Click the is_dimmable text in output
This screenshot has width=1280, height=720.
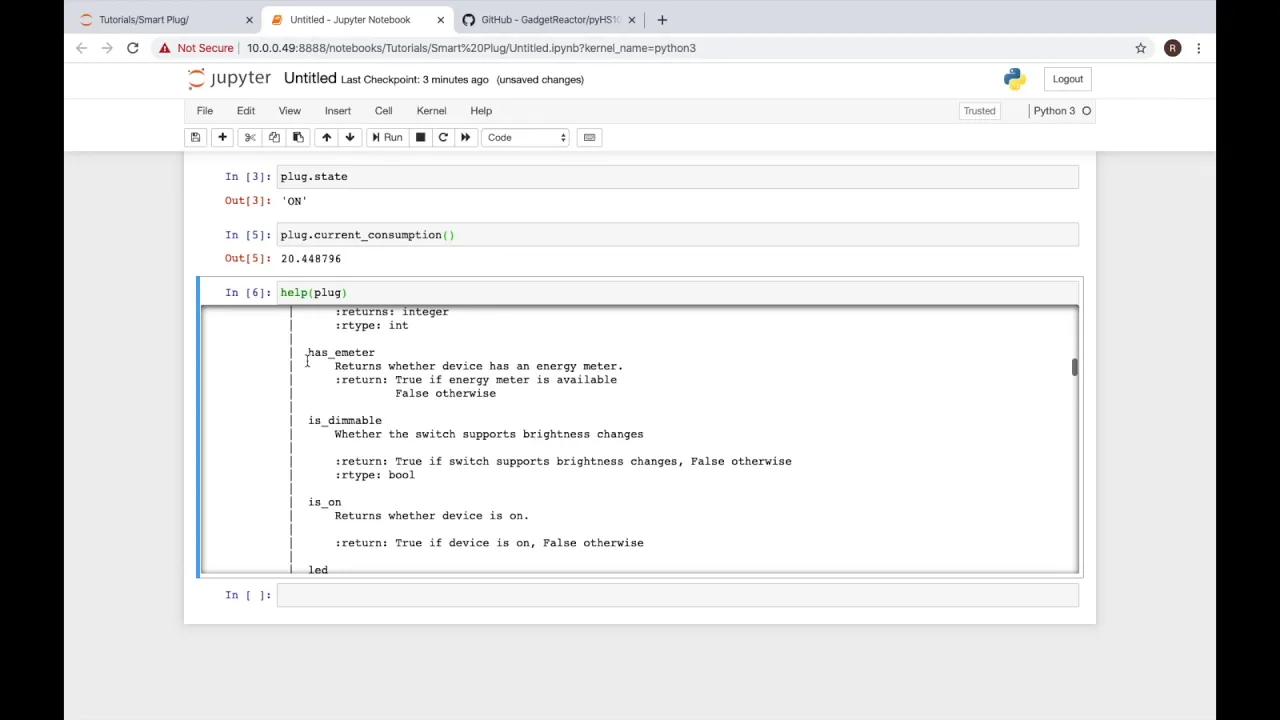(345, 420)
